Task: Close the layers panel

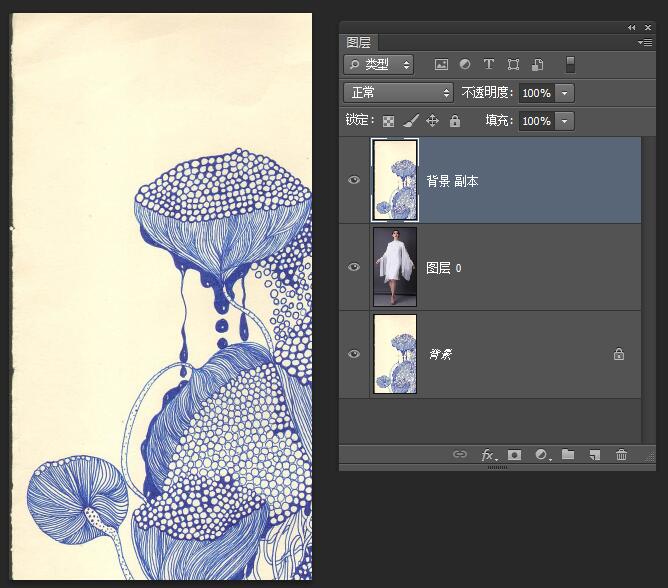Action: tap(648, 28)
